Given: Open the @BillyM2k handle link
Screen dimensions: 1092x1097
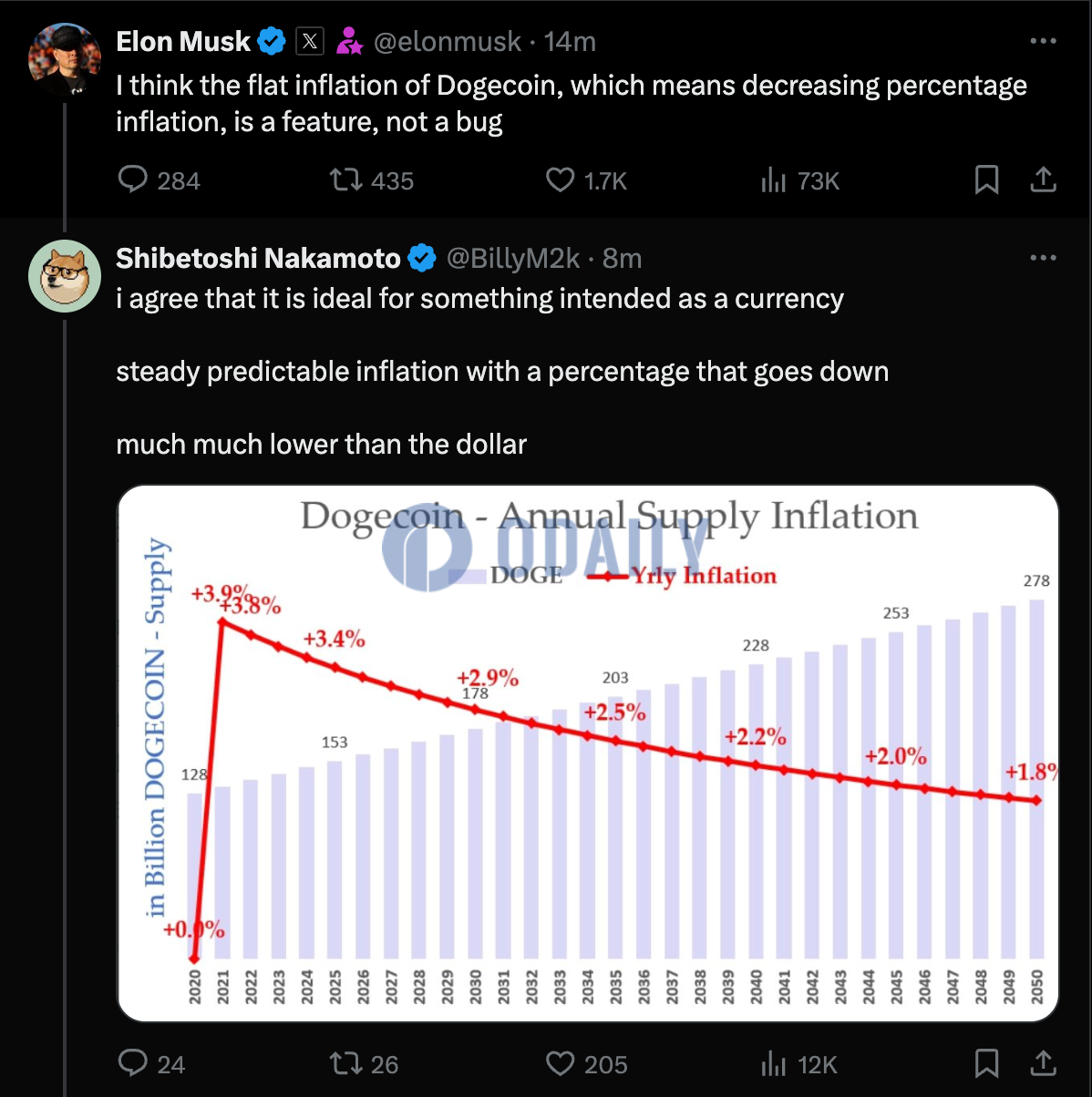Looking at the screenshot, I should click(x=512, y=259).
